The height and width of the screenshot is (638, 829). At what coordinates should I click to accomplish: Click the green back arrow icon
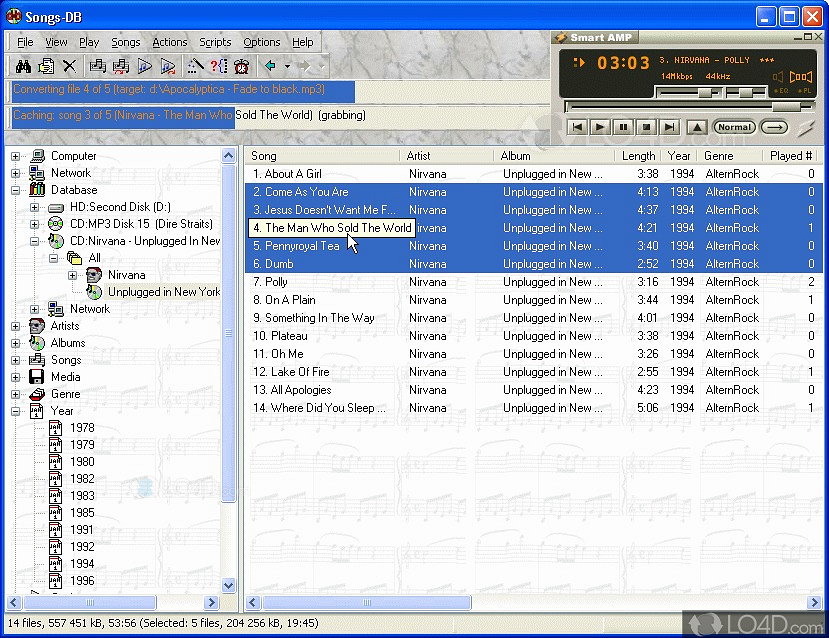tap(269, 67)
